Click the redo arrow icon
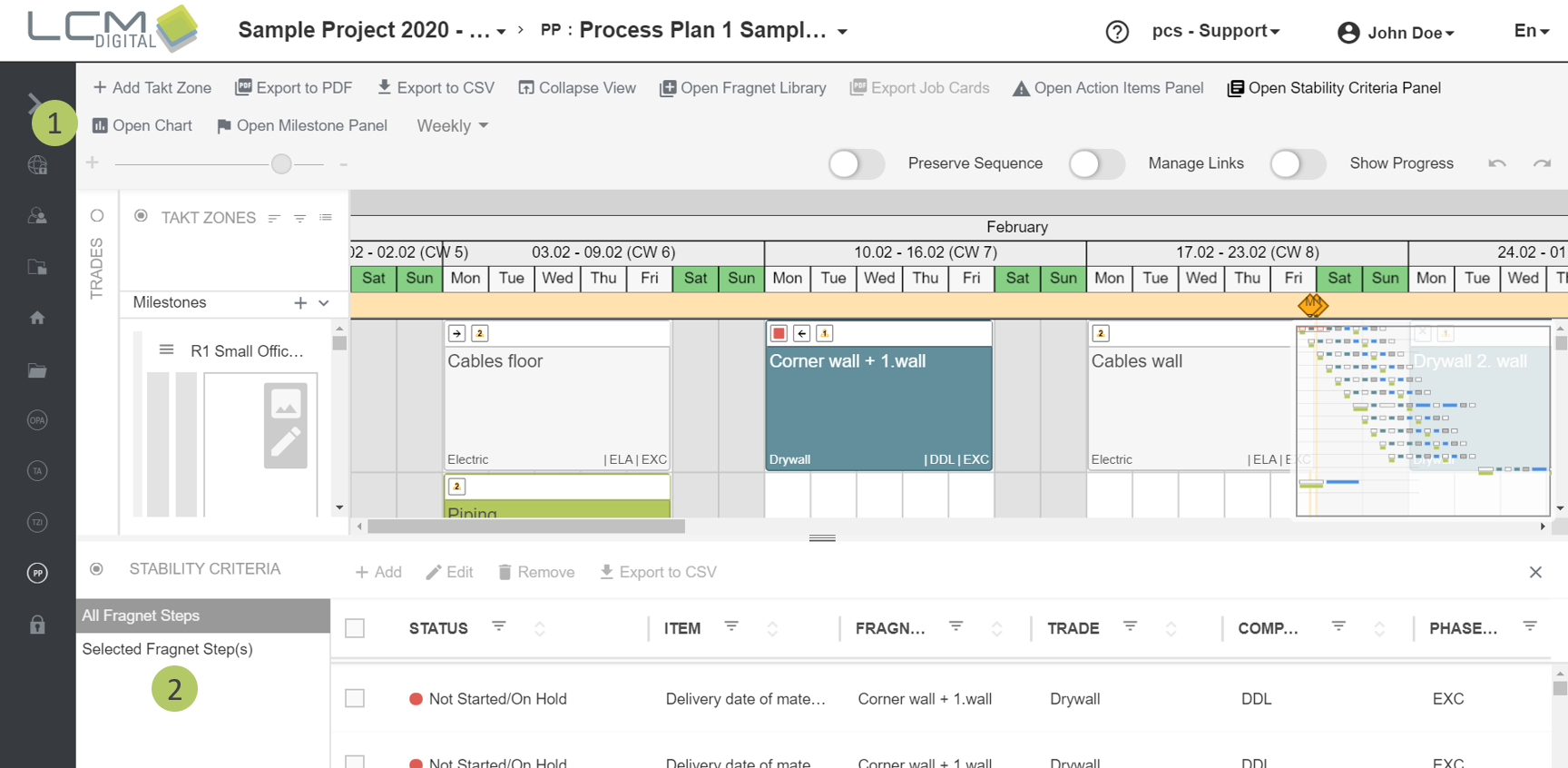 [1542, 163]
